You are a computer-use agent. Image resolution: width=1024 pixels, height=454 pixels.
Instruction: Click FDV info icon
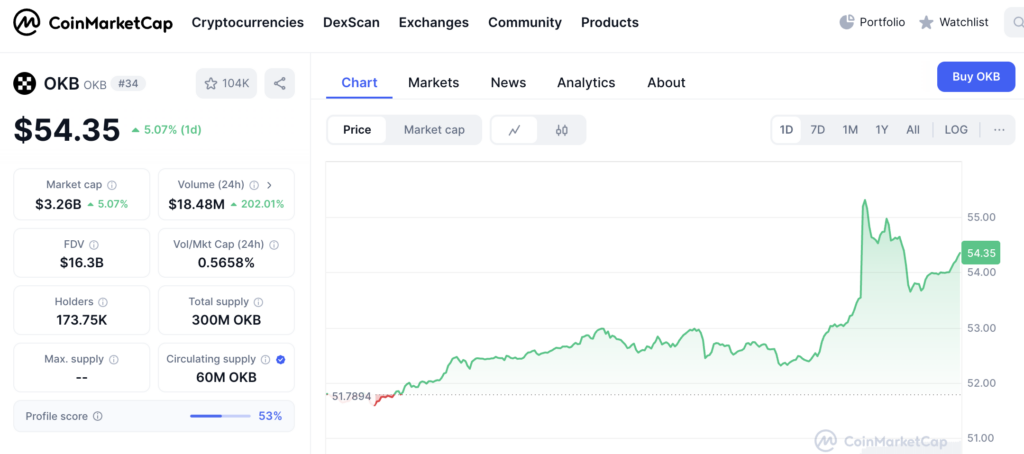[93, 245]
